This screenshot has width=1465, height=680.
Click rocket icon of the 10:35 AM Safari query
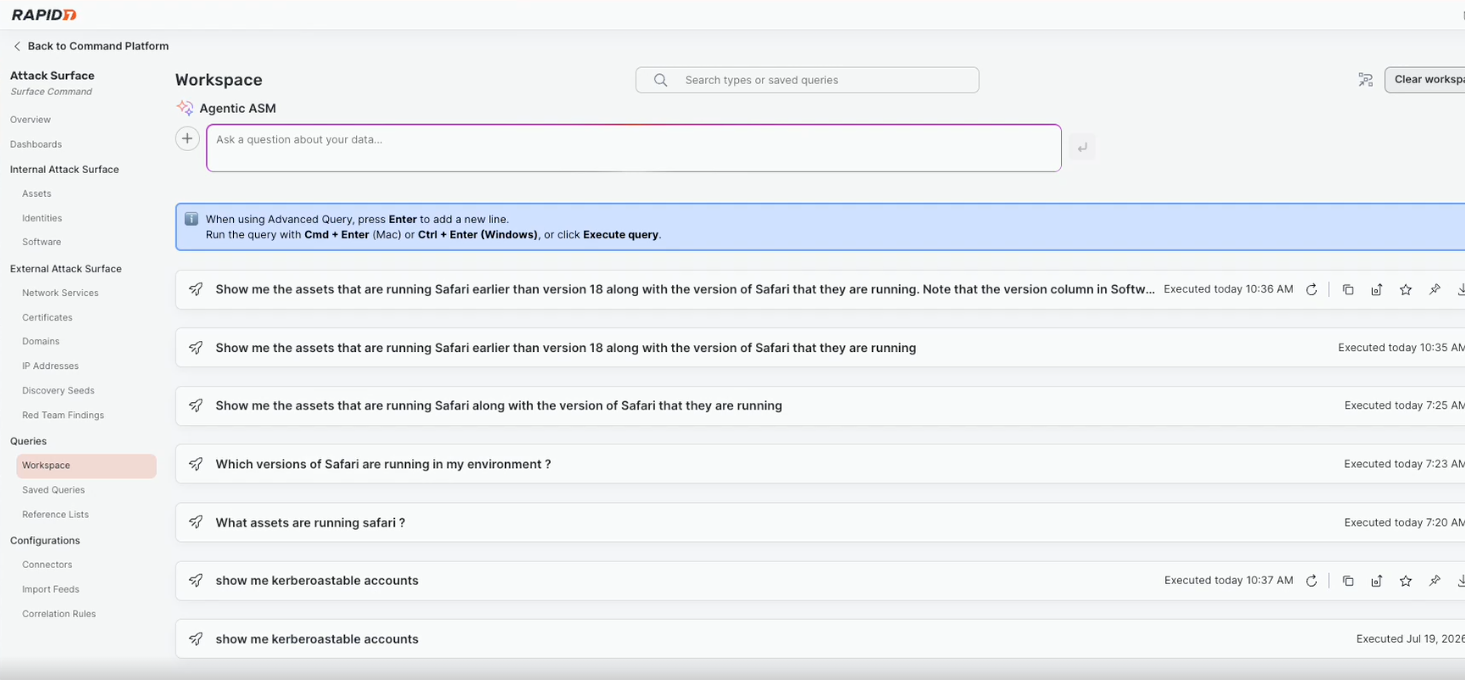tap(196, 348)
